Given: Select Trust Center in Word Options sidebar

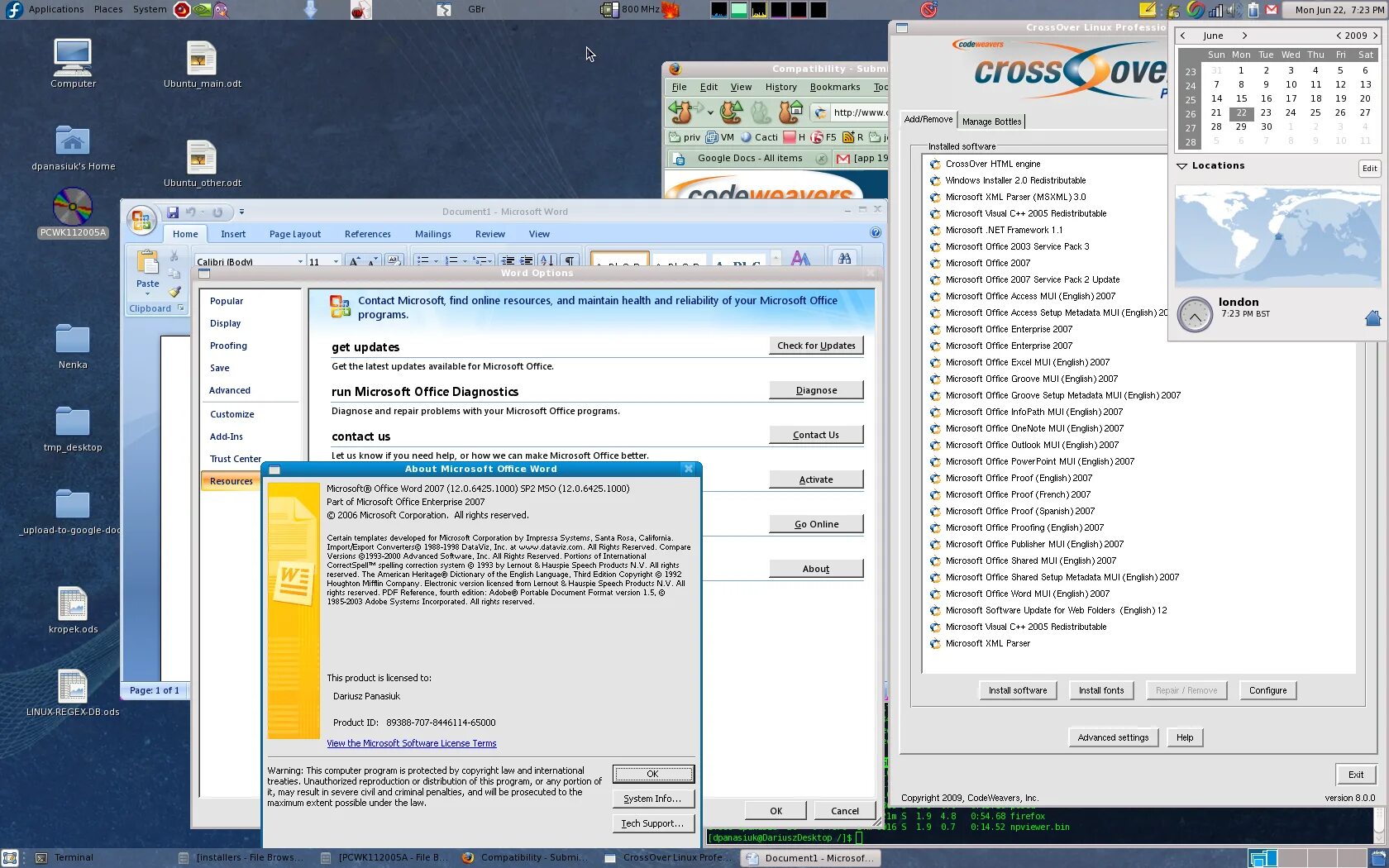Looking at the screenshot, I should tap(236, 459).
